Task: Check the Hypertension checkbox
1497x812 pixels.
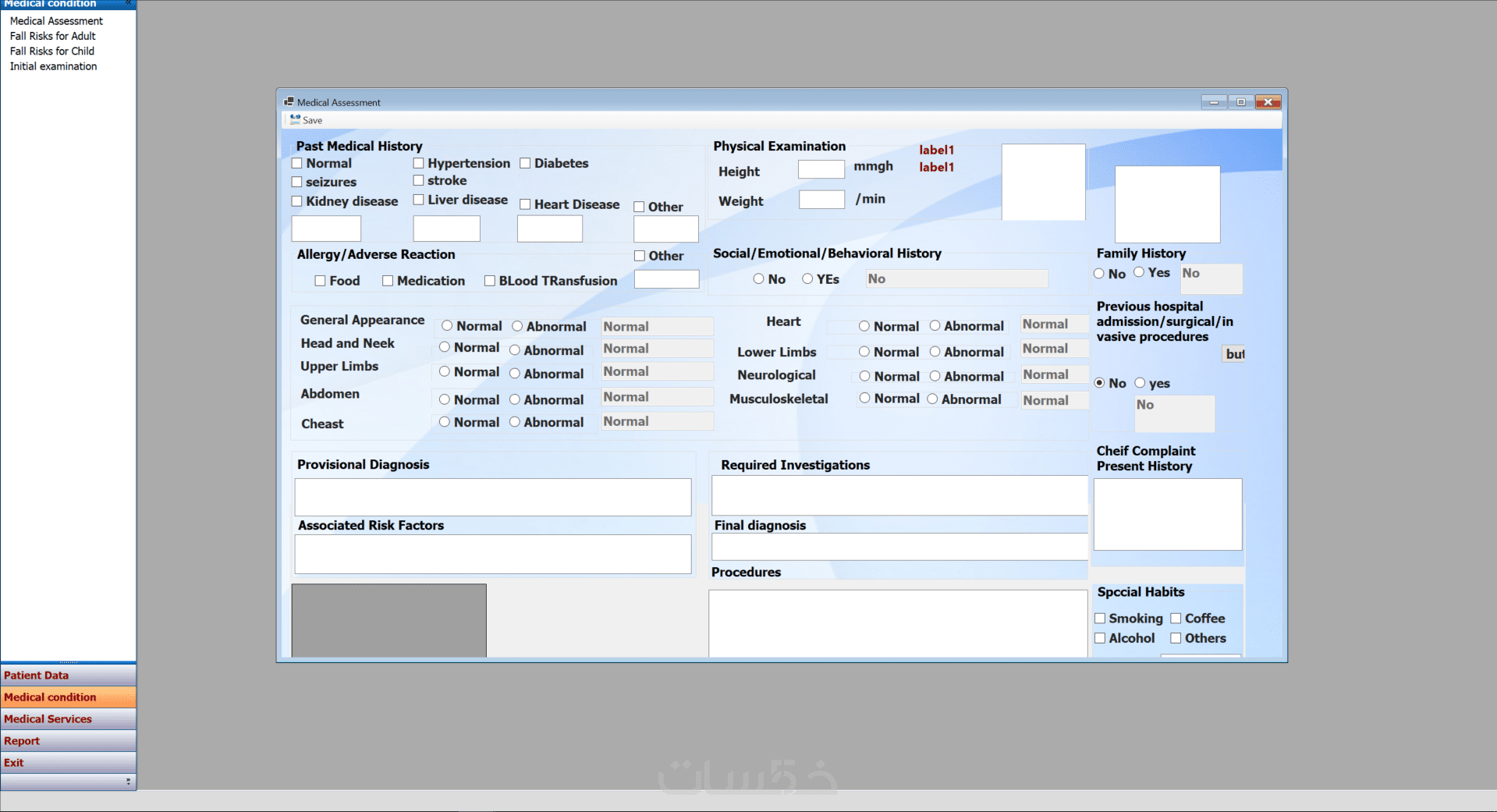Action: pyautogui.click(x=418, y=163)
